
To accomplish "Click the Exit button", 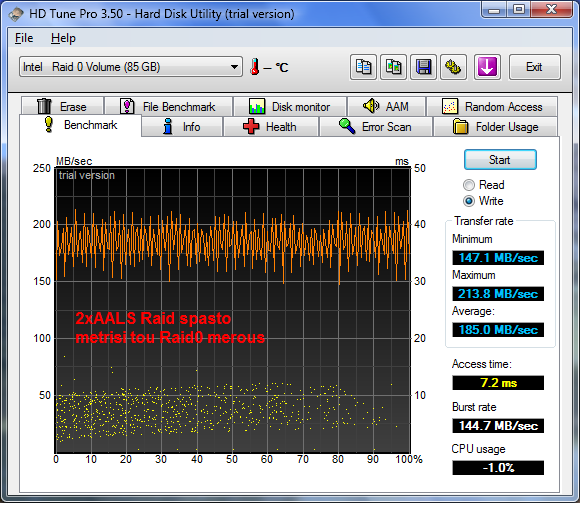I will tap(535, 67).
